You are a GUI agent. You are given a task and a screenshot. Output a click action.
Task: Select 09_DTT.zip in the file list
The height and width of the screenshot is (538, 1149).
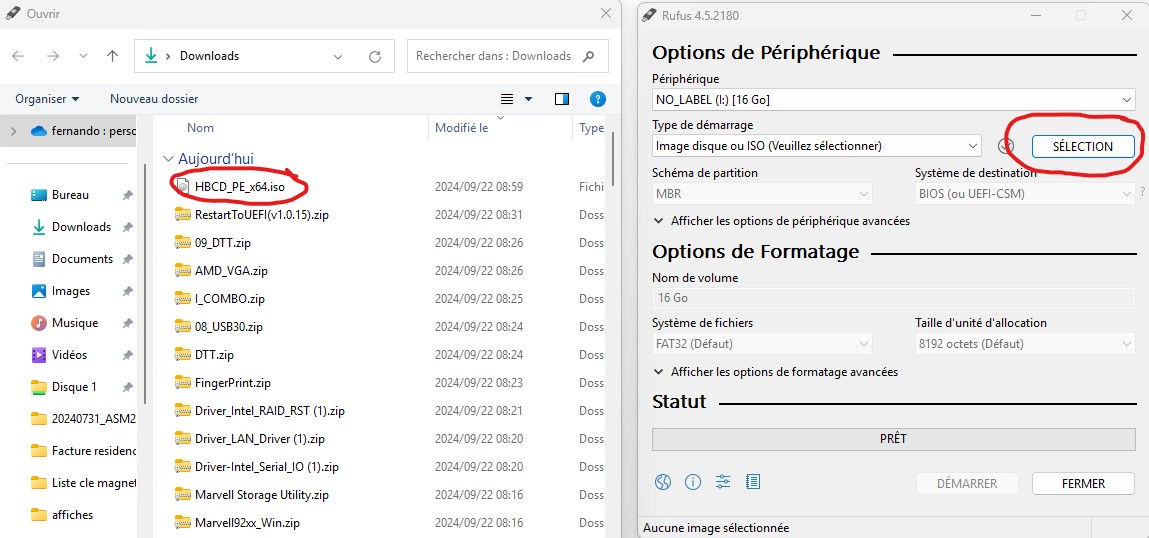click(223, 243)
